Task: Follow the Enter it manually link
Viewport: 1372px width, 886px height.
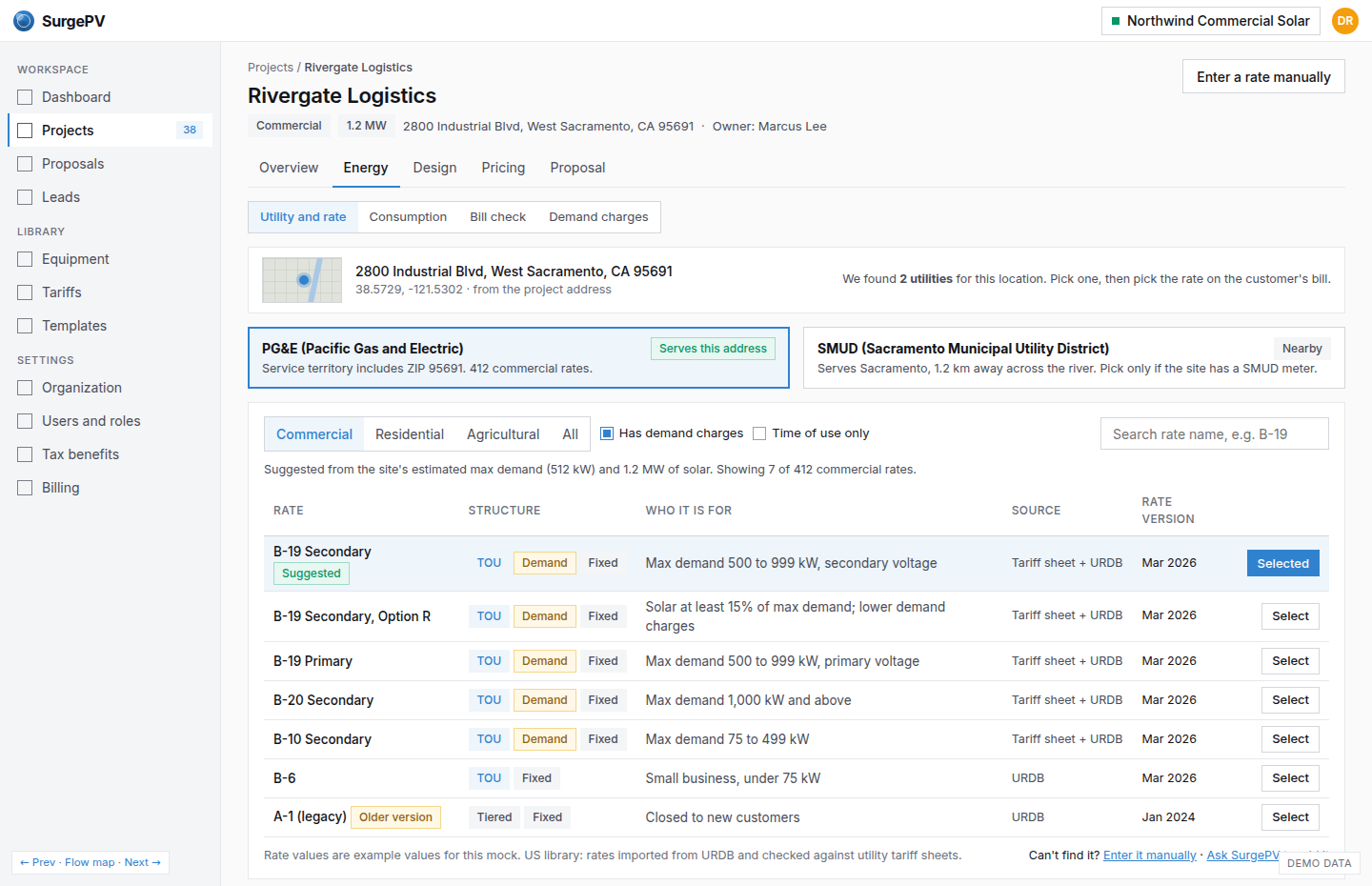Action: (1149, 856)
